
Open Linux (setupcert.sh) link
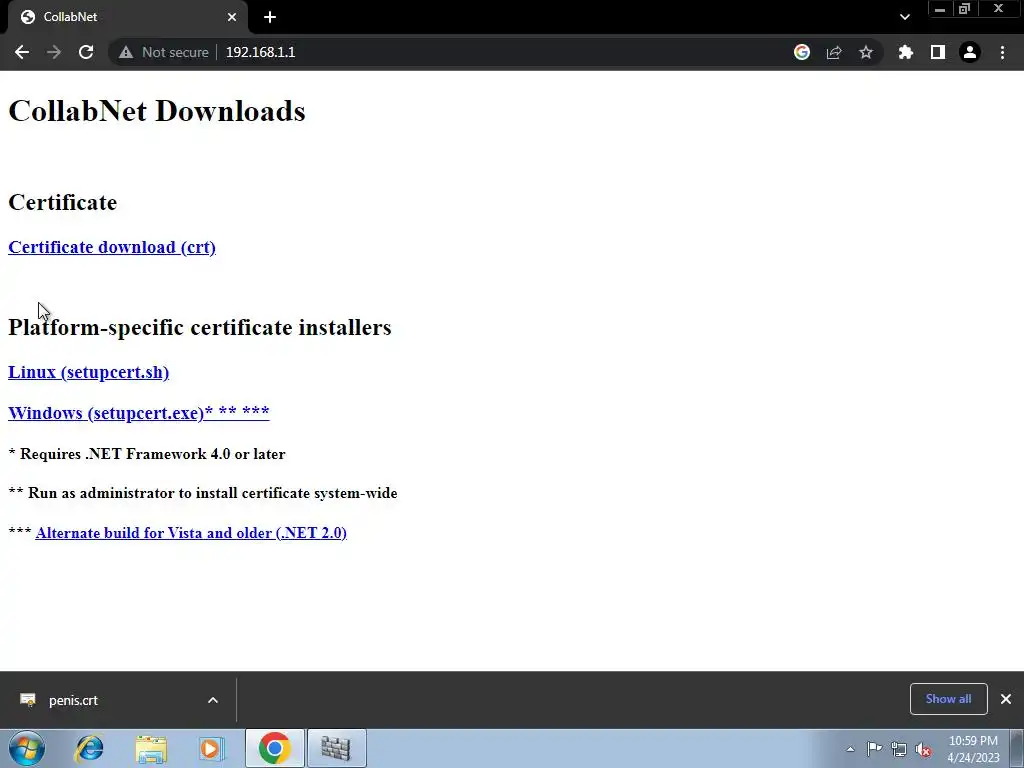88,372
